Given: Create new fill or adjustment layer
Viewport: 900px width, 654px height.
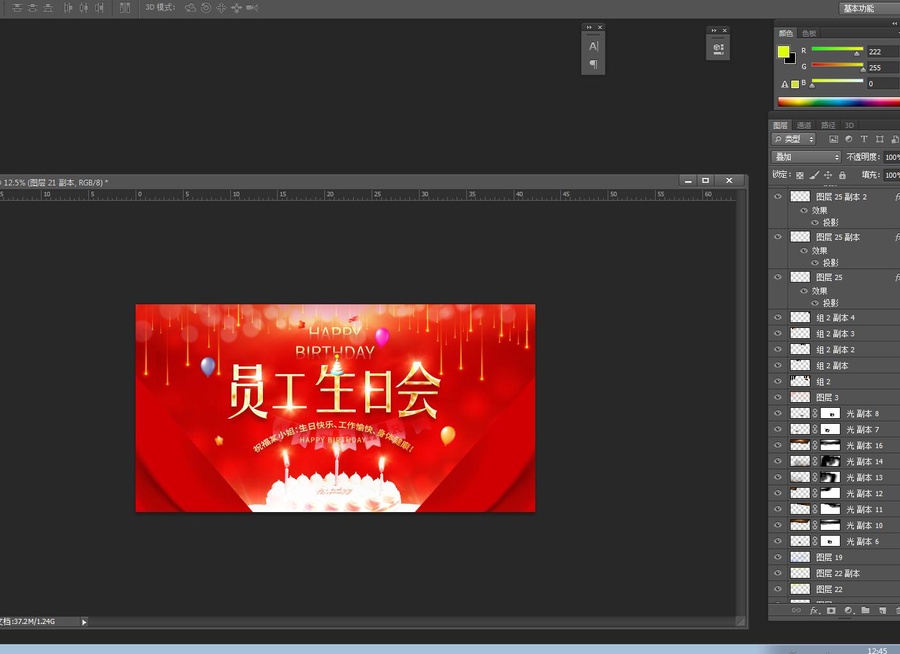Looking at the screenshot, I should point(848,610).
